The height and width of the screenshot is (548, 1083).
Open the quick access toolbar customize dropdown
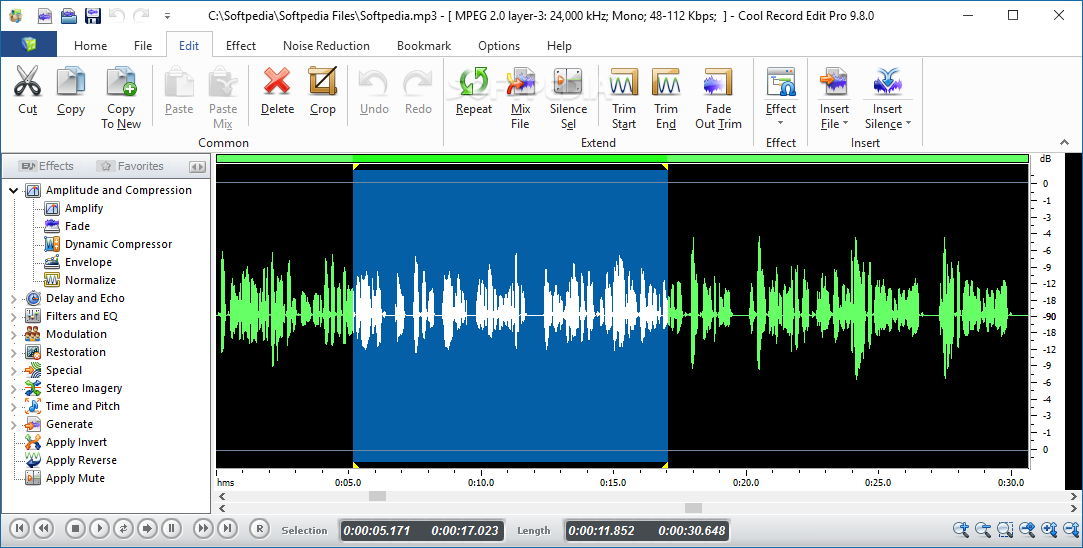click(x=167, y=15)
